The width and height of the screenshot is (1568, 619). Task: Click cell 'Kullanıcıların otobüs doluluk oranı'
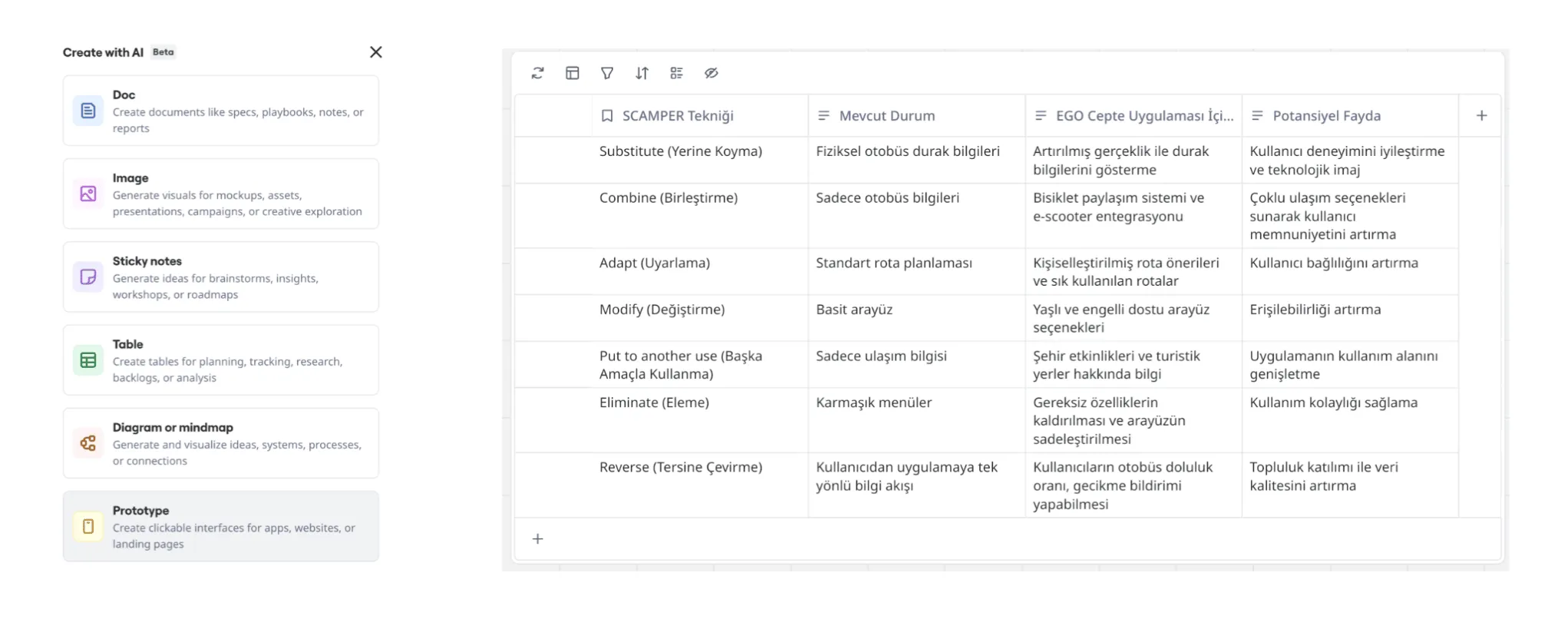click(x=1134, y=485)
